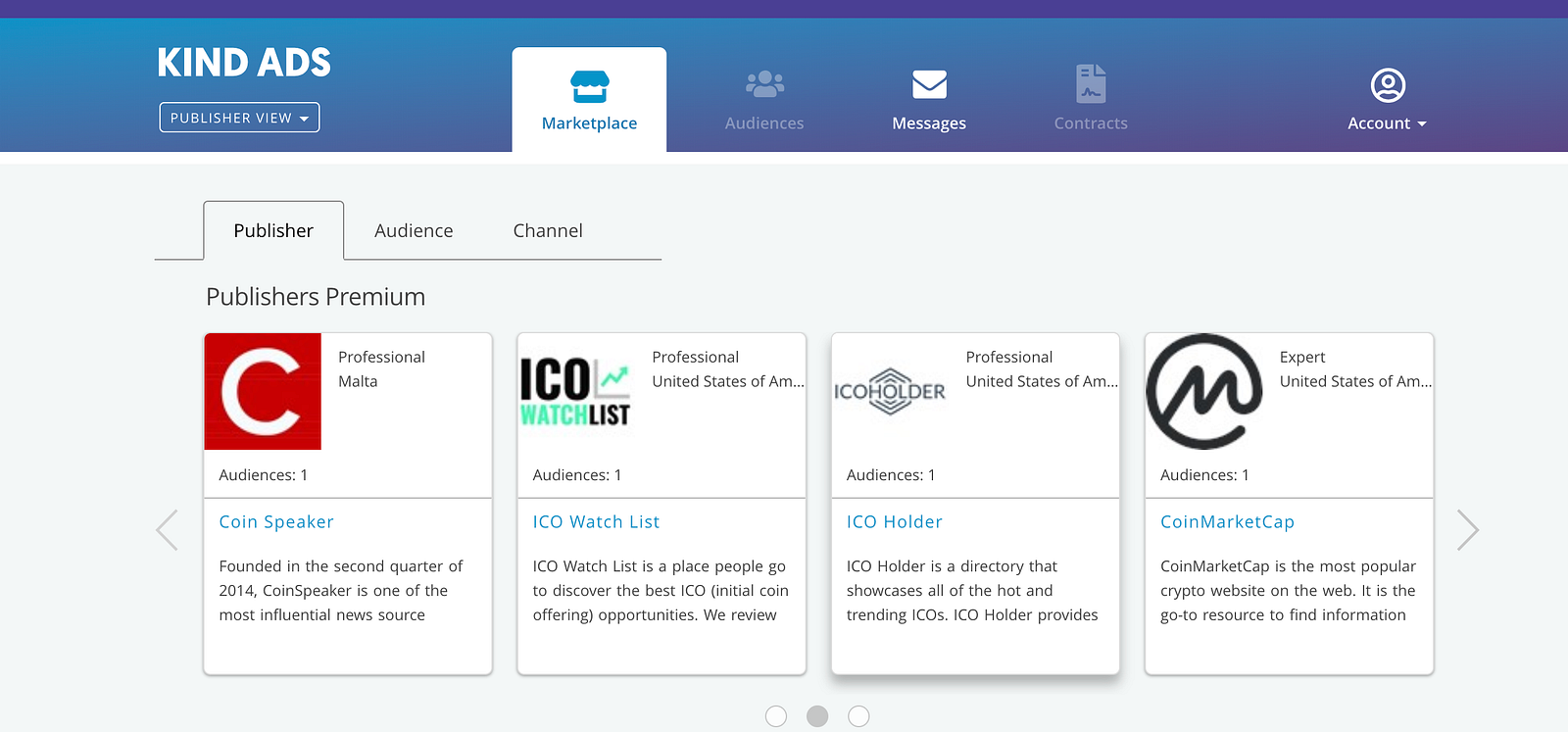This screenshot has width=1568, height=732.
Task: Click 'Audiences: 1' on Coin Speaker card
Action: coord(264,475)
